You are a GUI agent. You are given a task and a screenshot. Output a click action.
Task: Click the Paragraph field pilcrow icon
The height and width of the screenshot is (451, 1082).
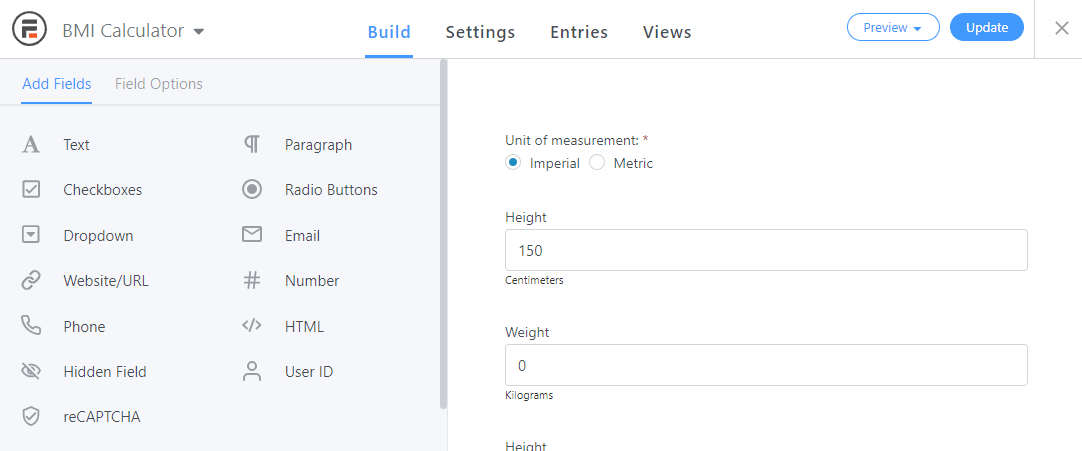pyautogui.click(x=252, y=145)
